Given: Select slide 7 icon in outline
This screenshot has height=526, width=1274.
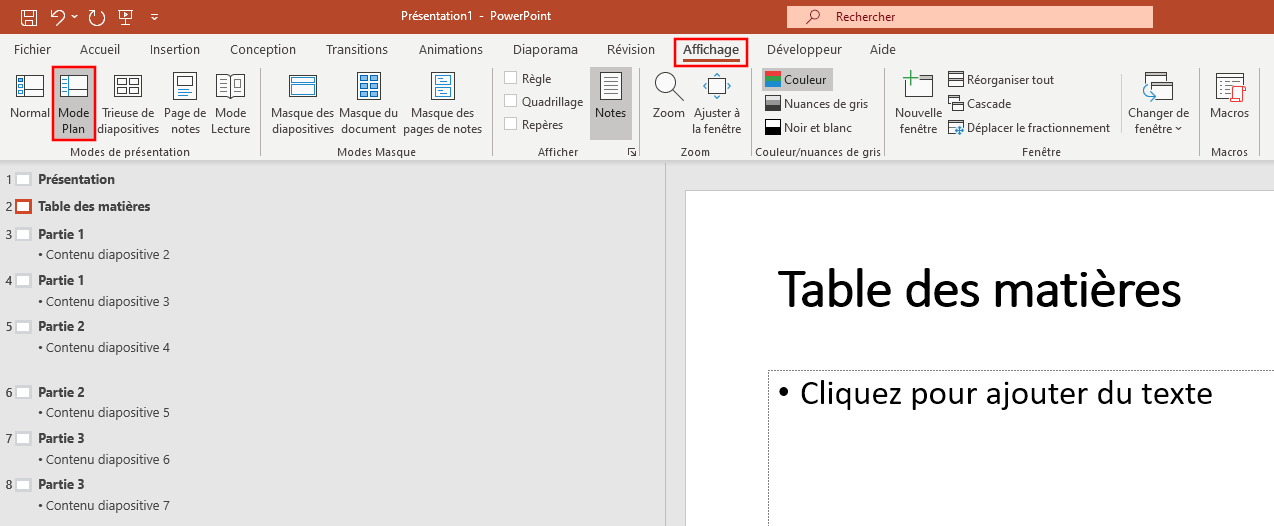Looking at the screenshot, I should click(x=23, y=439).
